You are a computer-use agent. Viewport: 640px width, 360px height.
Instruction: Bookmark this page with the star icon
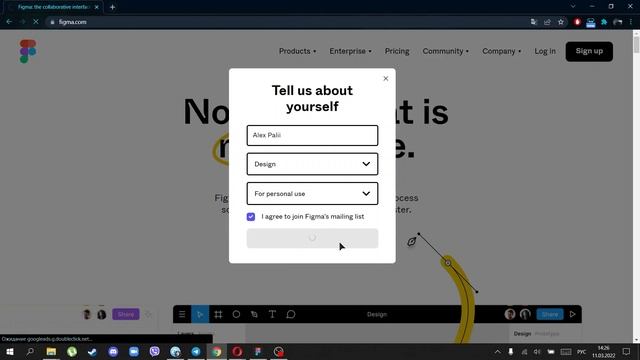point(561,22)
